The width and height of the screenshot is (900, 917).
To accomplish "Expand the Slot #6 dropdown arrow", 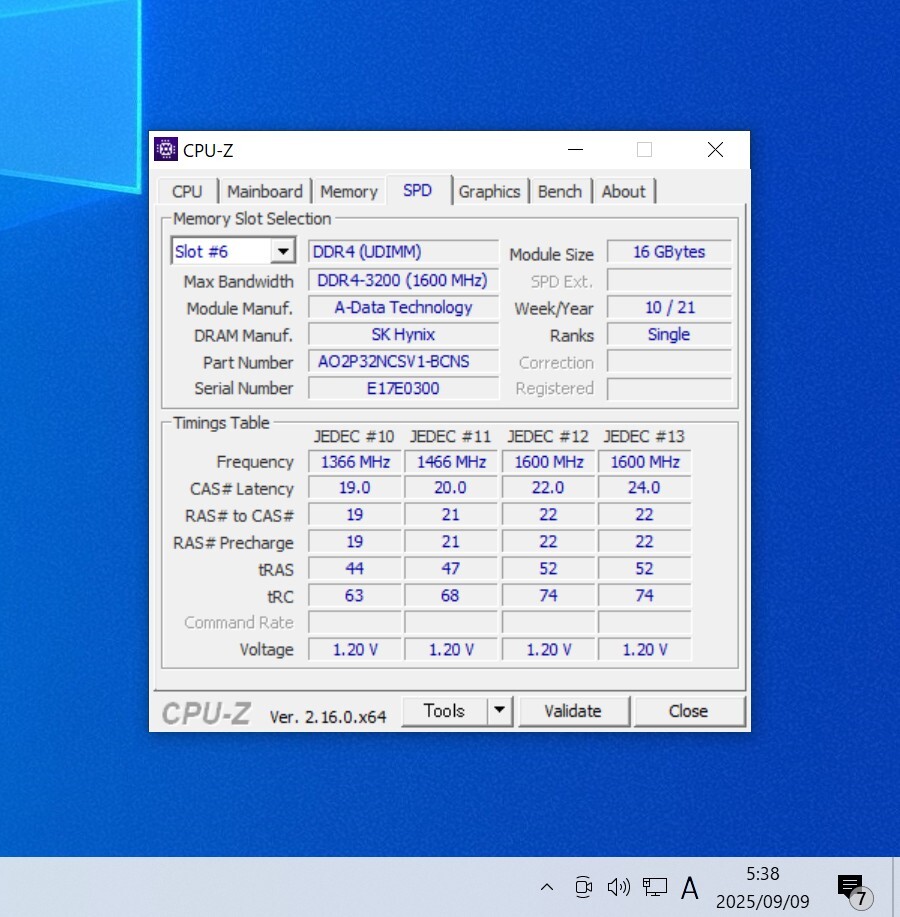I will pyautogui.click(x=283, y=251).
